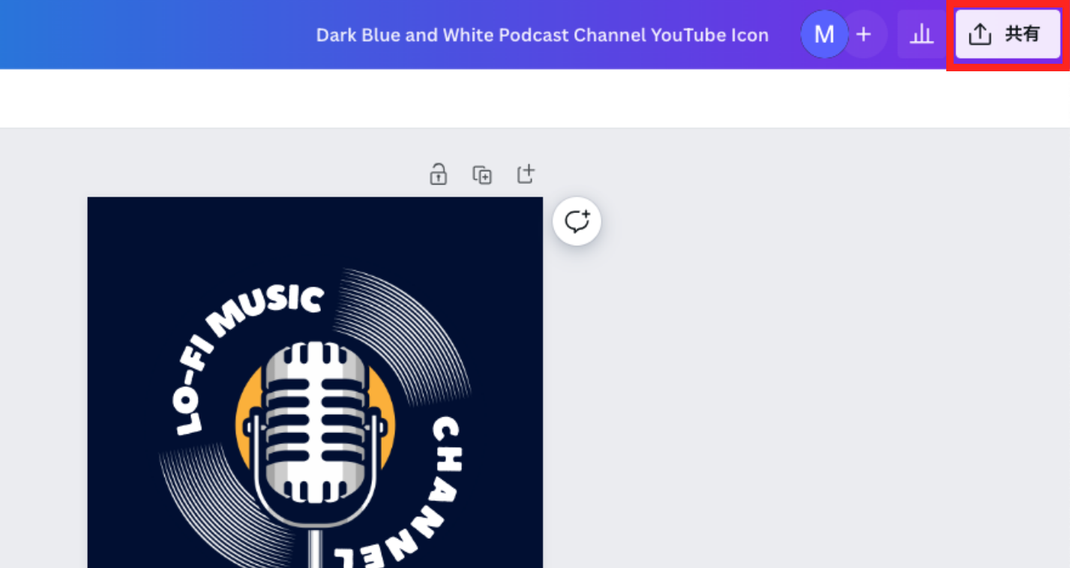
Task: Duplicate the page with the copy icon
Action: (482, 175)
